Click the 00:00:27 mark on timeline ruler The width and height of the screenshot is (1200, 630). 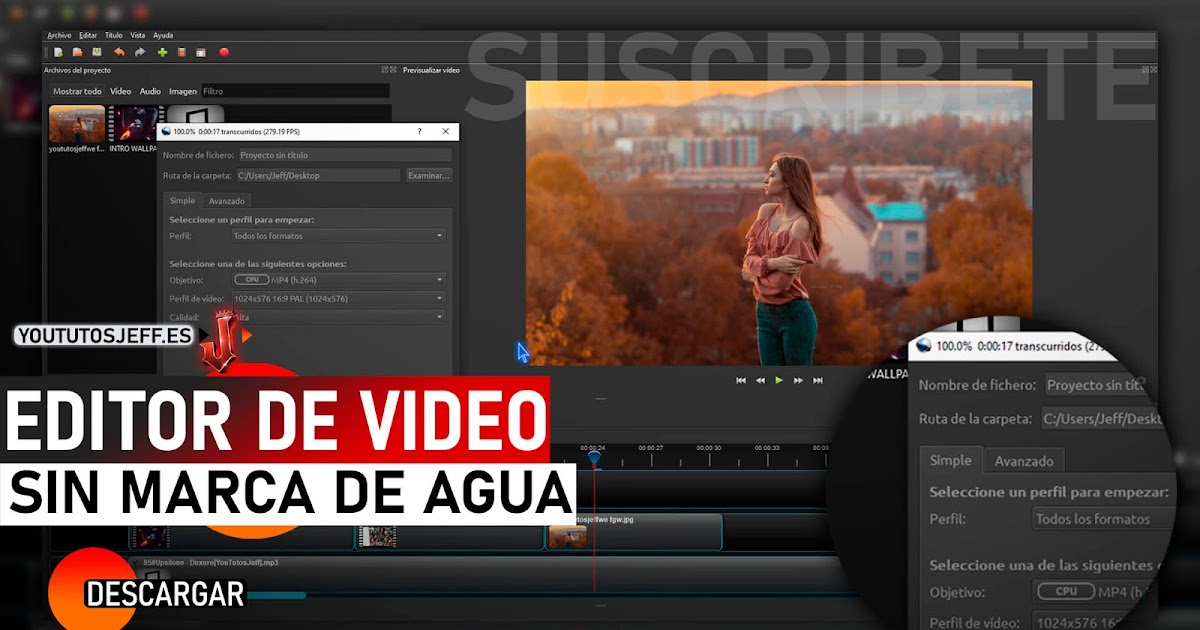pos(651,448)
